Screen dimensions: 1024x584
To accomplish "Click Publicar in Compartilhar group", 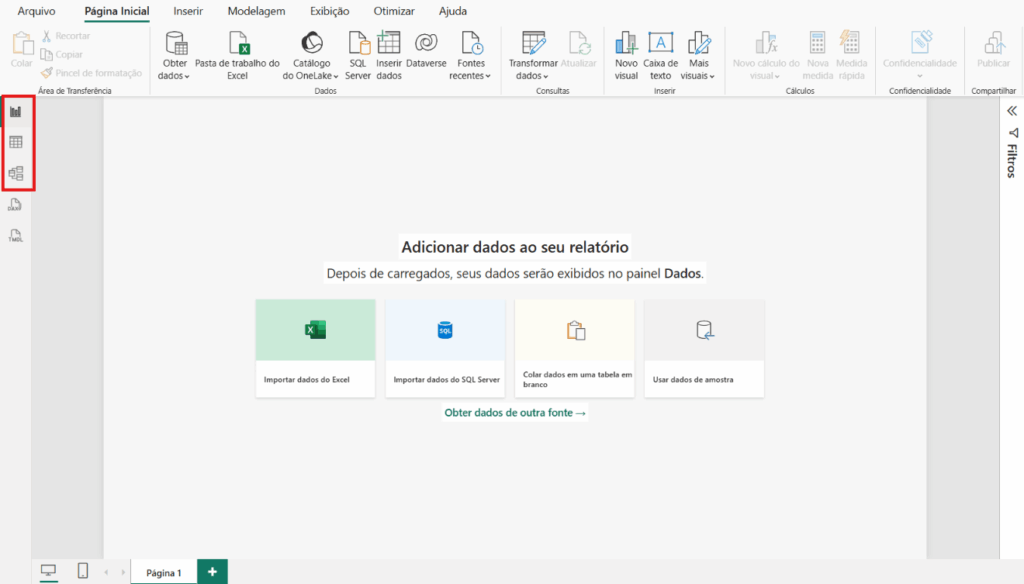I will coord(993,50).
